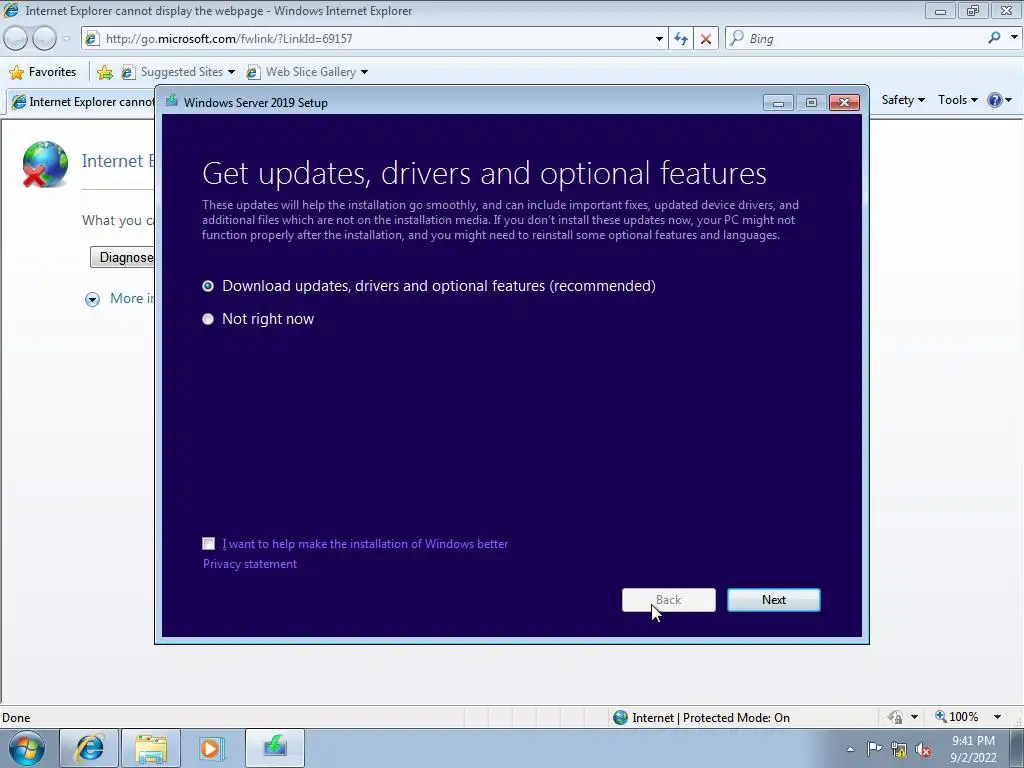Click the page icon in address bar
This screenshot has height=768, width=1024.
(92, 39)
